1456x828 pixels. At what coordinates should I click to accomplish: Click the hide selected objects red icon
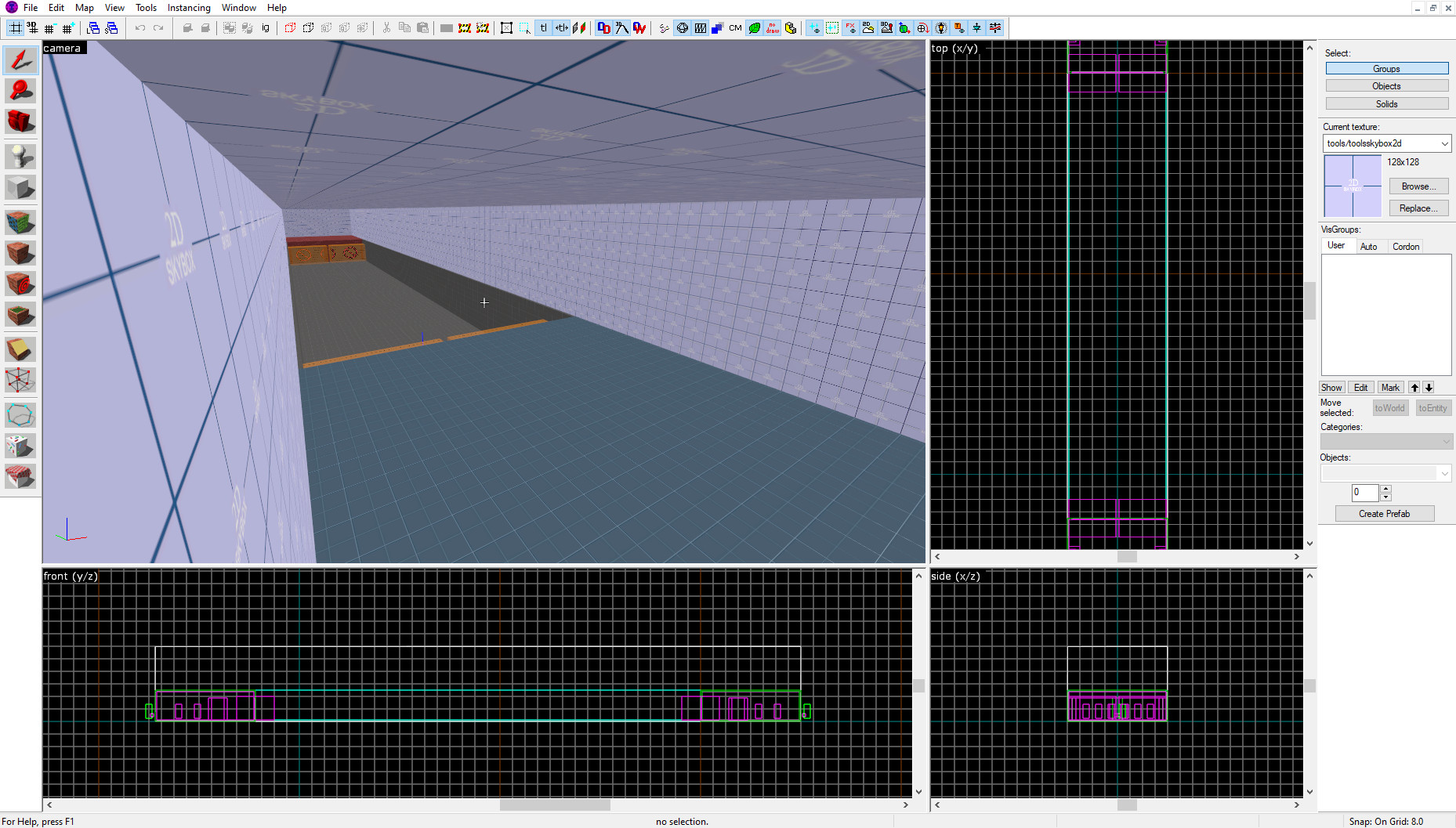290,28
